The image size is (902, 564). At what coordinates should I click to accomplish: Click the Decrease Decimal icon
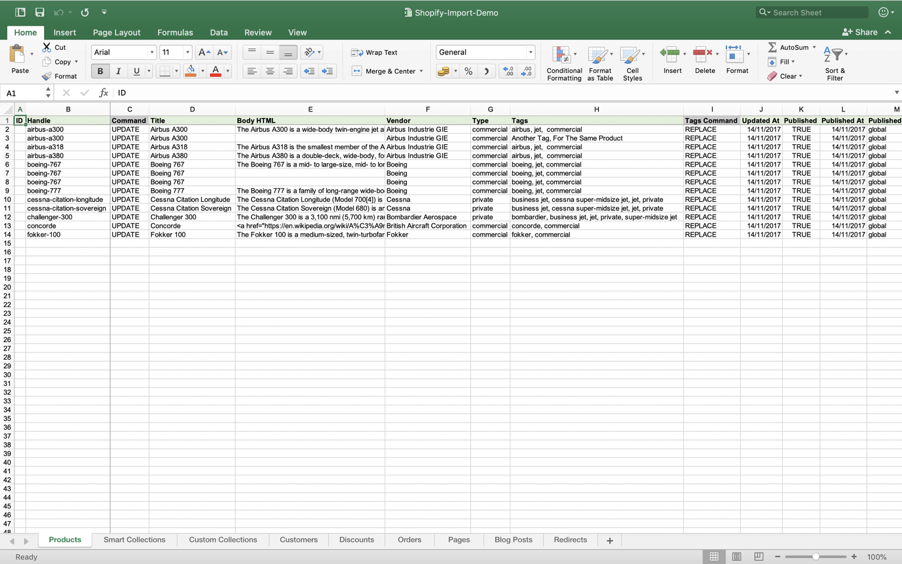click(526, 71)
